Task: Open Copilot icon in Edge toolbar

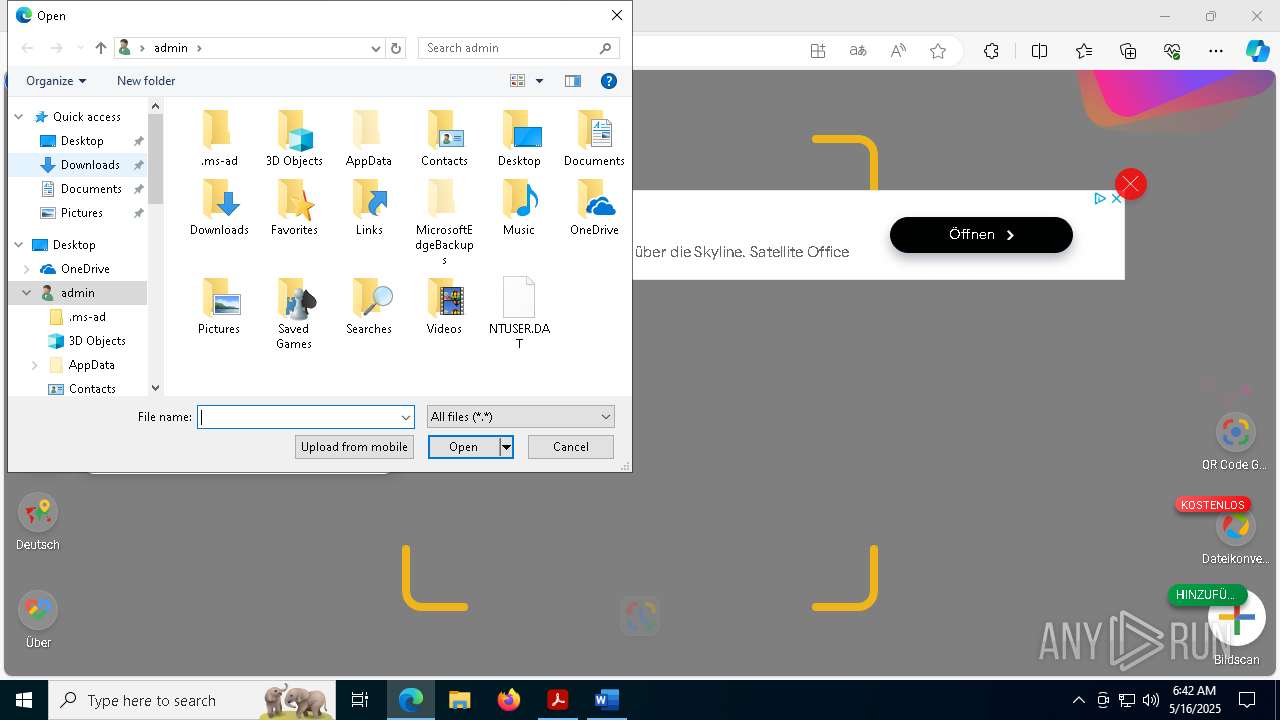Action: coord(1257,51)
